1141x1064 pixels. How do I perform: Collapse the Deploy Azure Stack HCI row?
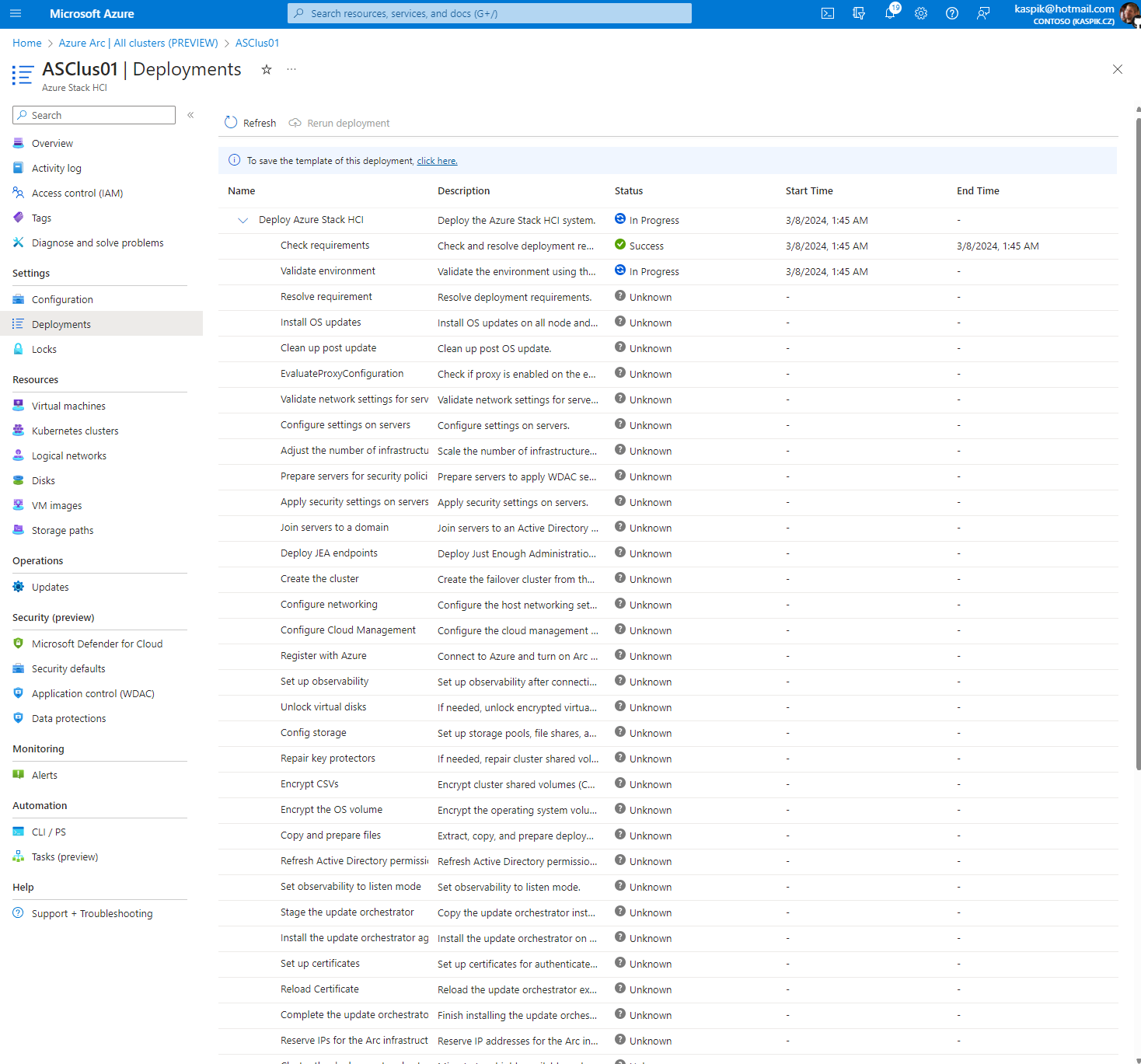(243, 220)
